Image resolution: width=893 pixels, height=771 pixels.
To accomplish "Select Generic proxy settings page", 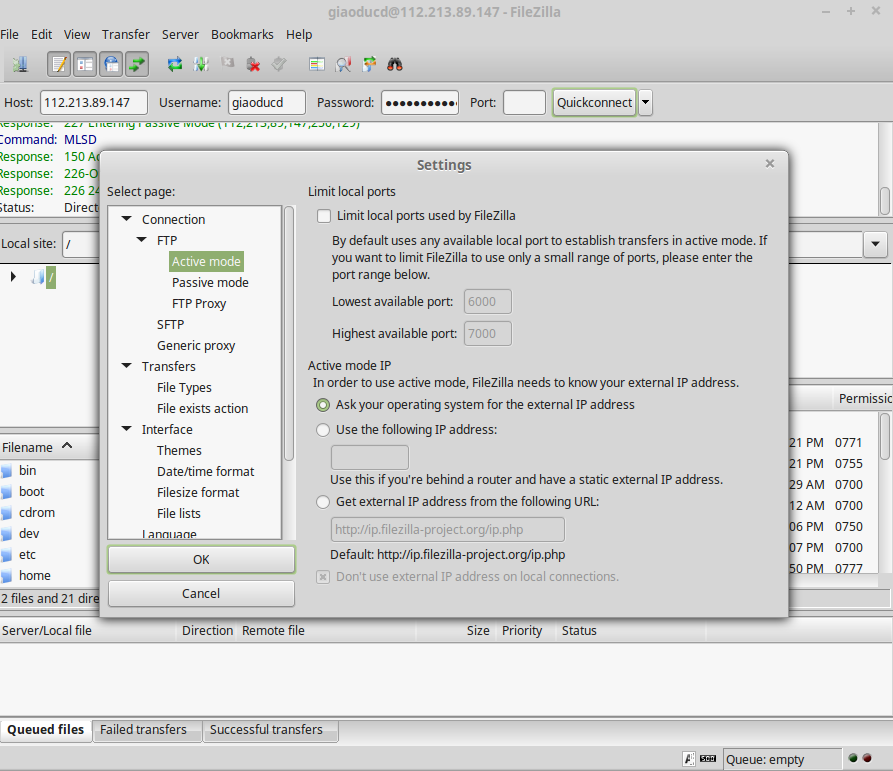I will point(196,346).
